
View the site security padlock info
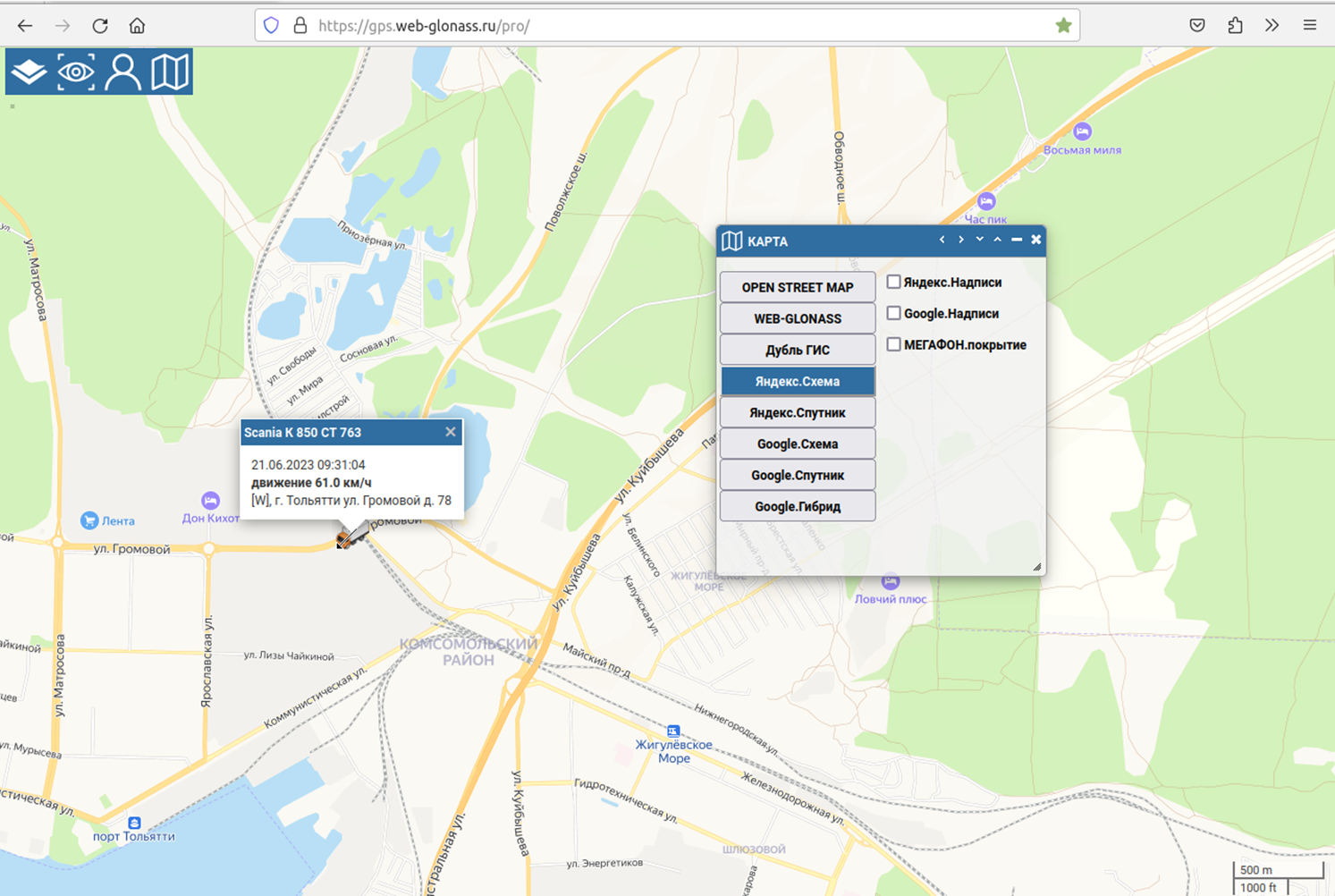click(300, 25)
